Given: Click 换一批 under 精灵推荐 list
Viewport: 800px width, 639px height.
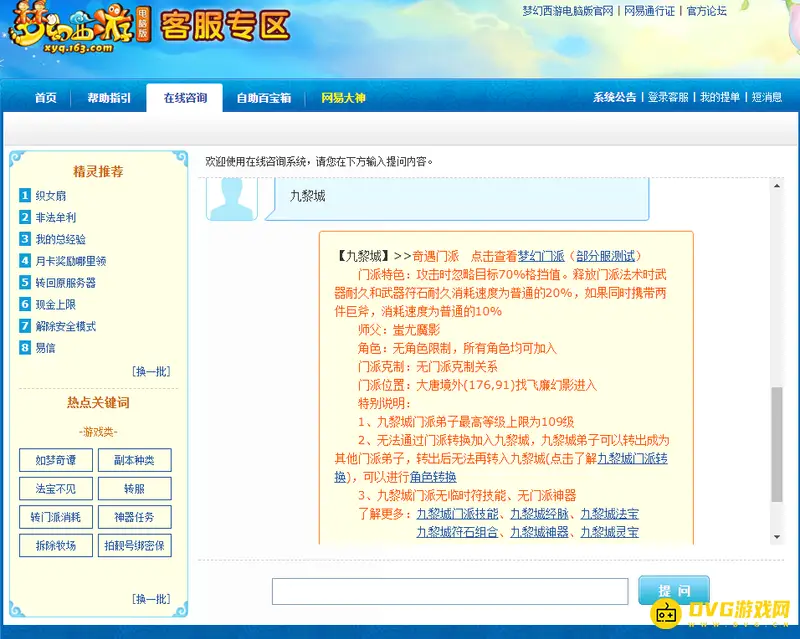Looking at the screenshot, I should (151, 372).
